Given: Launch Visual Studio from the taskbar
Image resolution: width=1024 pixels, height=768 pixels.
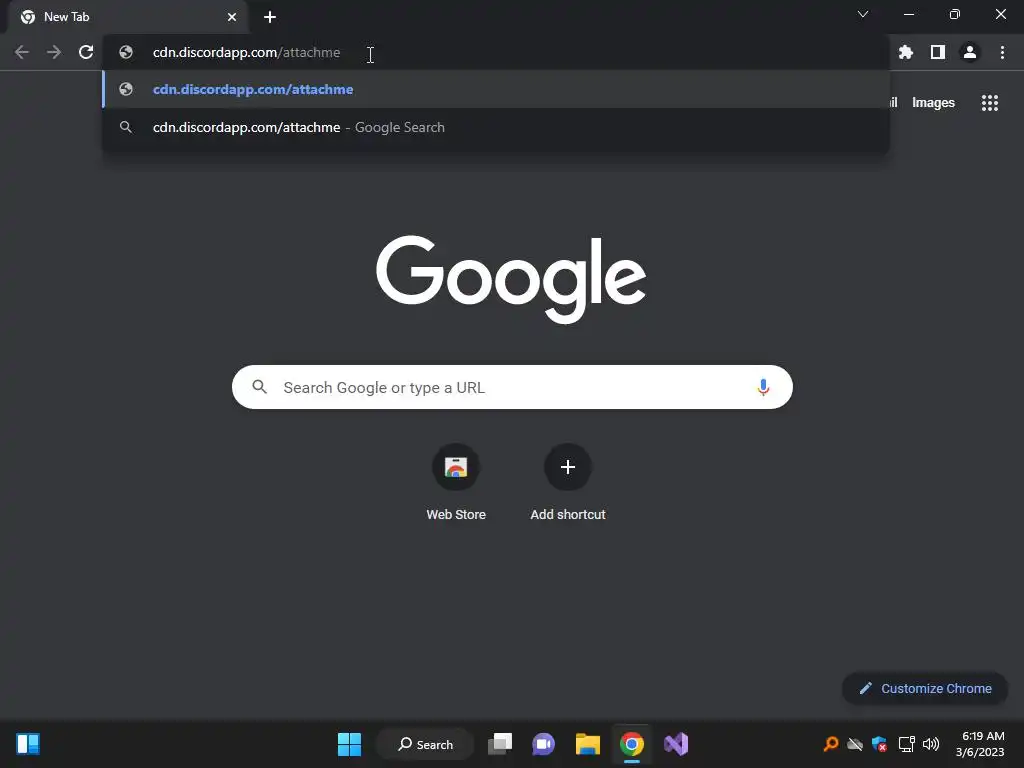Looking at the screenshot, I should (x=676, y=744).
